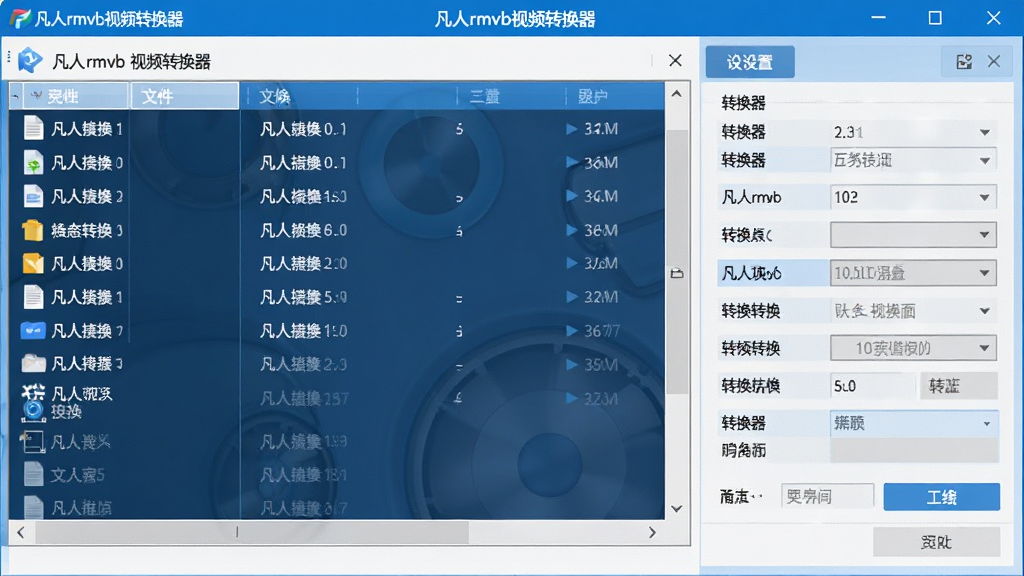
Task: Click the horizontal scrollbar right arrow
Action: coord(652,532)
